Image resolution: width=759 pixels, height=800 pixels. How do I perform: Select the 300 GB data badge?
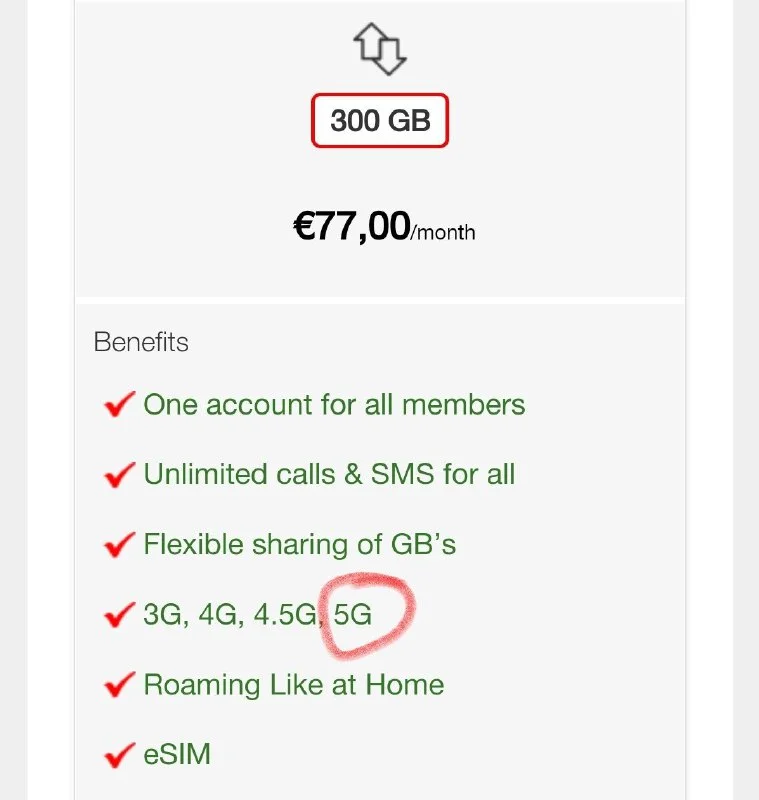(x=380, y=122)
